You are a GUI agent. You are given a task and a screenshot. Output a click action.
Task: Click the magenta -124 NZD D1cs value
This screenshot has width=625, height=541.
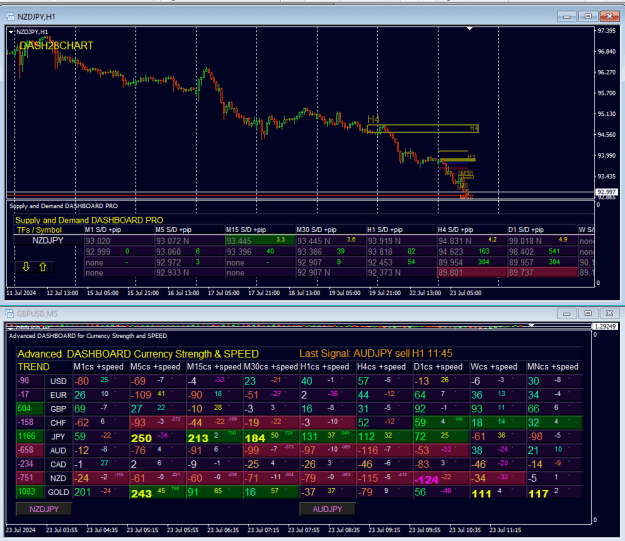pos(426,480)
